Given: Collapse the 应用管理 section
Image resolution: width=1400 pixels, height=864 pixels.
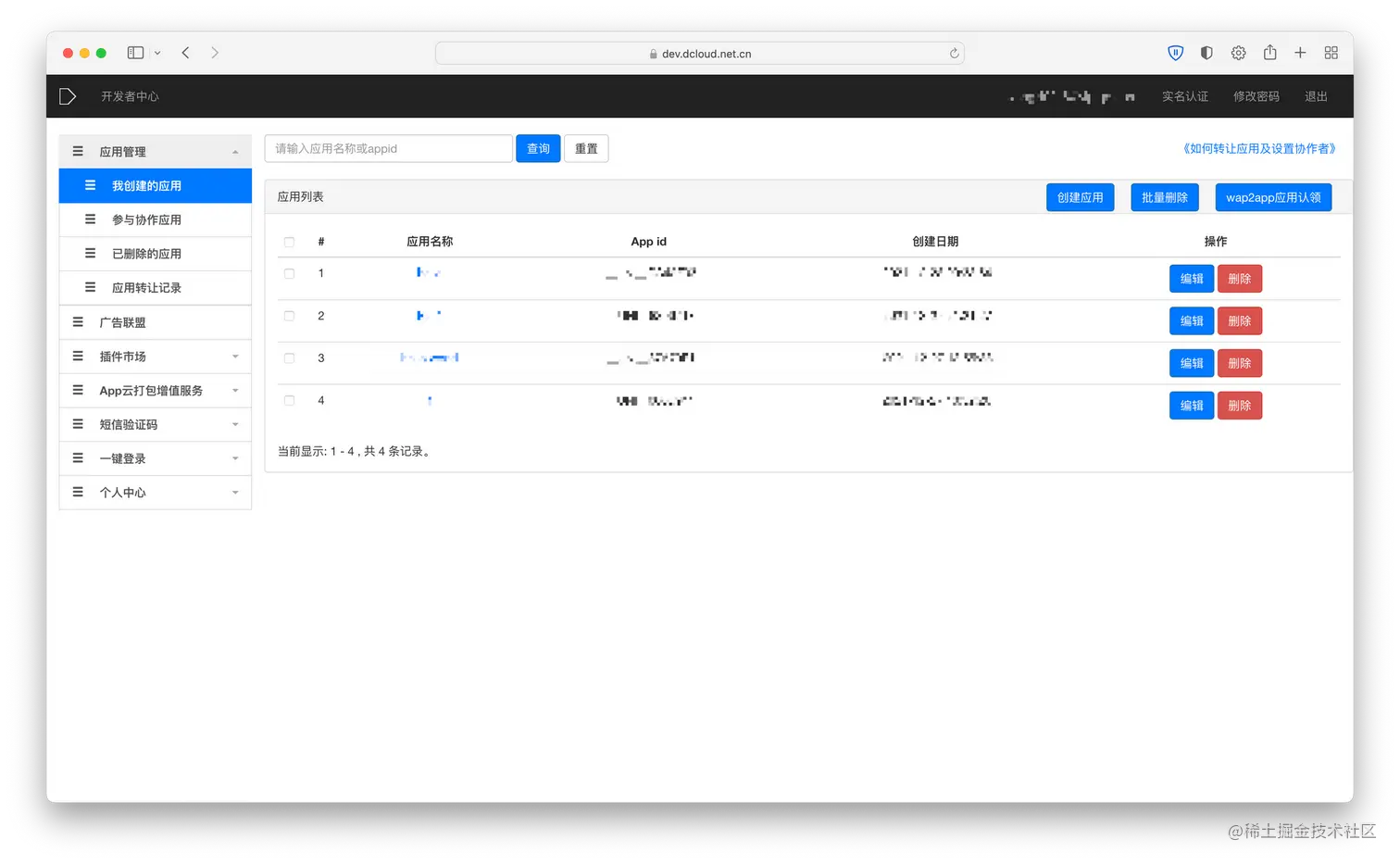Looking at the screenshot, I should [x=235, y=150].
